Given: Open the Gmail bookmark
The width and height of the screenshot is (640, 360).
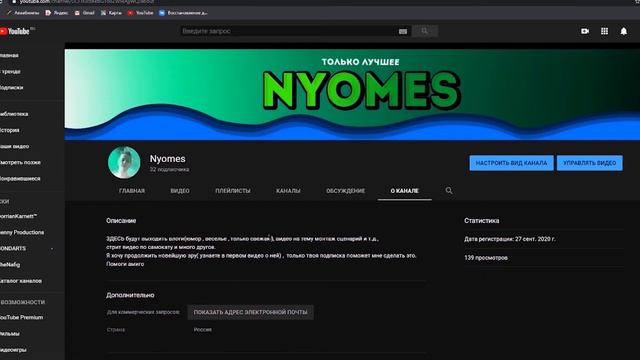Looking at the screenshot, I should (84, 13).
